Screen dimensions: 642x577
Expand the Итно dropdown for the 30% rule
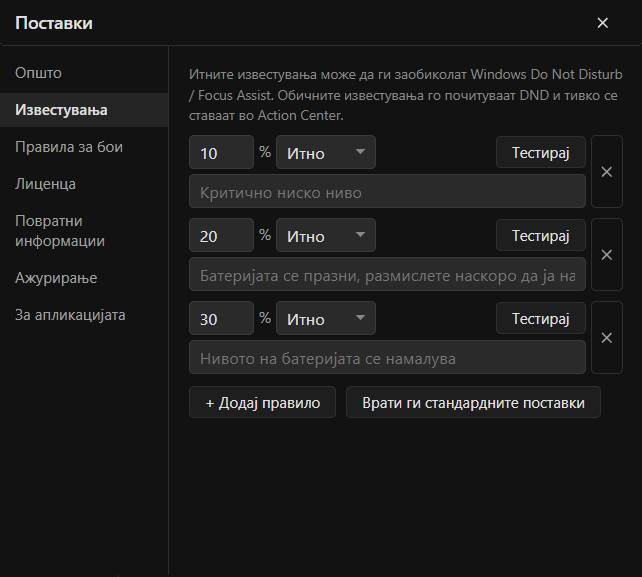[x=326, y=318]
